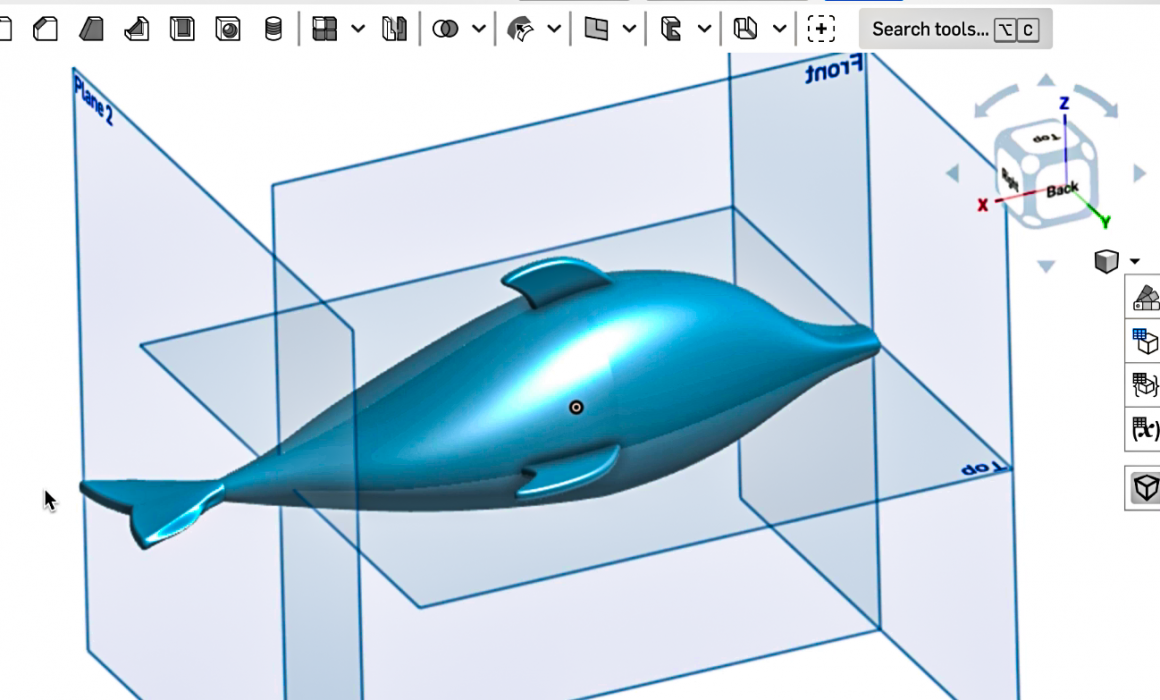Click the rotate-down arrow below the view cube
The image size is (1160, 700).
(x=1046, y=266)
